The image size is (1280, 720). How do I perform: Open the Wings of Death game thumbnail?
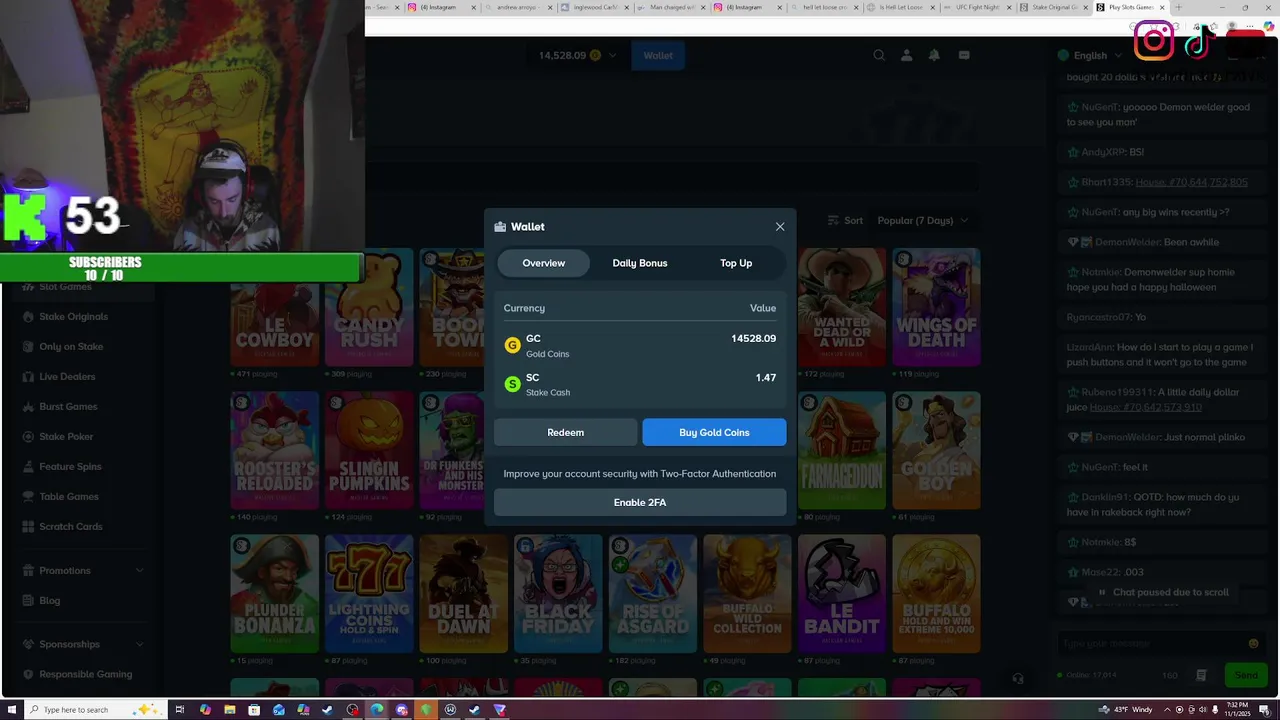936,307
